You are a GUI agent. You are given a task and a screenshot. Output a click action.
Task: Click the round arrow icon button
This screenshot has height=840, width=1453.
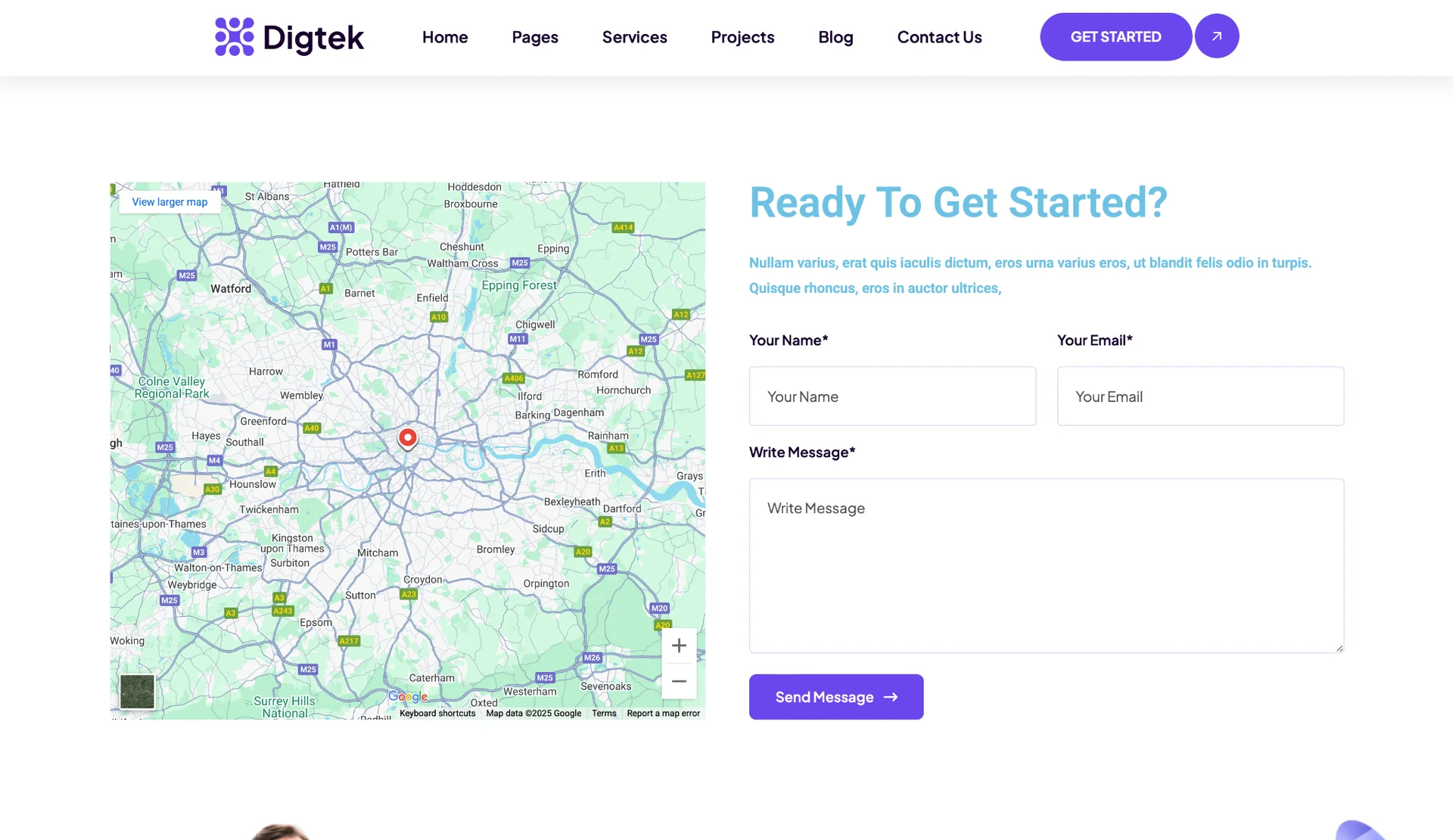point(1216,36)
